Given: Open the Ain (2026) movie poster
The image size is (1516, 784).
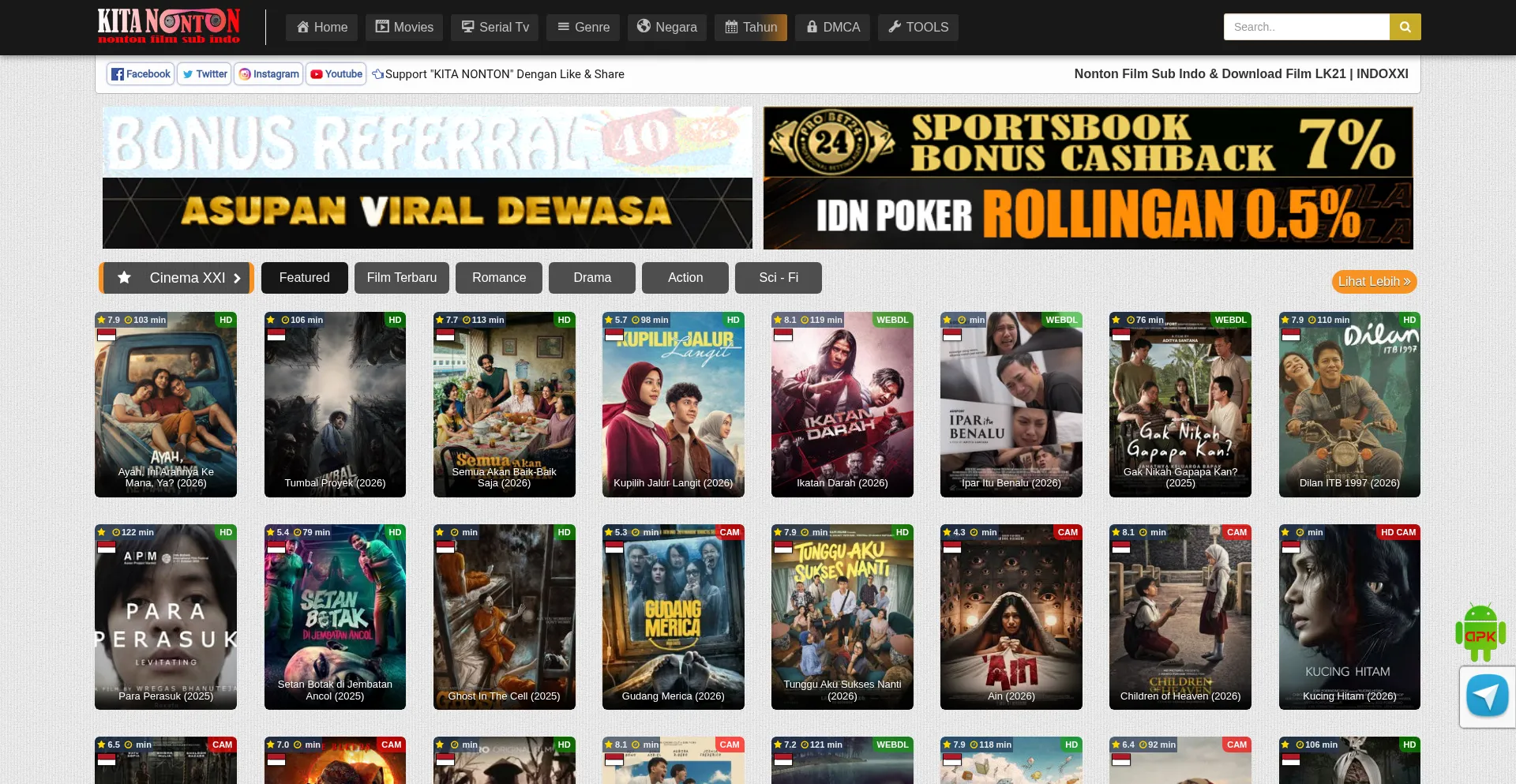Looking at the screenshot, I should coord(1011,617).
